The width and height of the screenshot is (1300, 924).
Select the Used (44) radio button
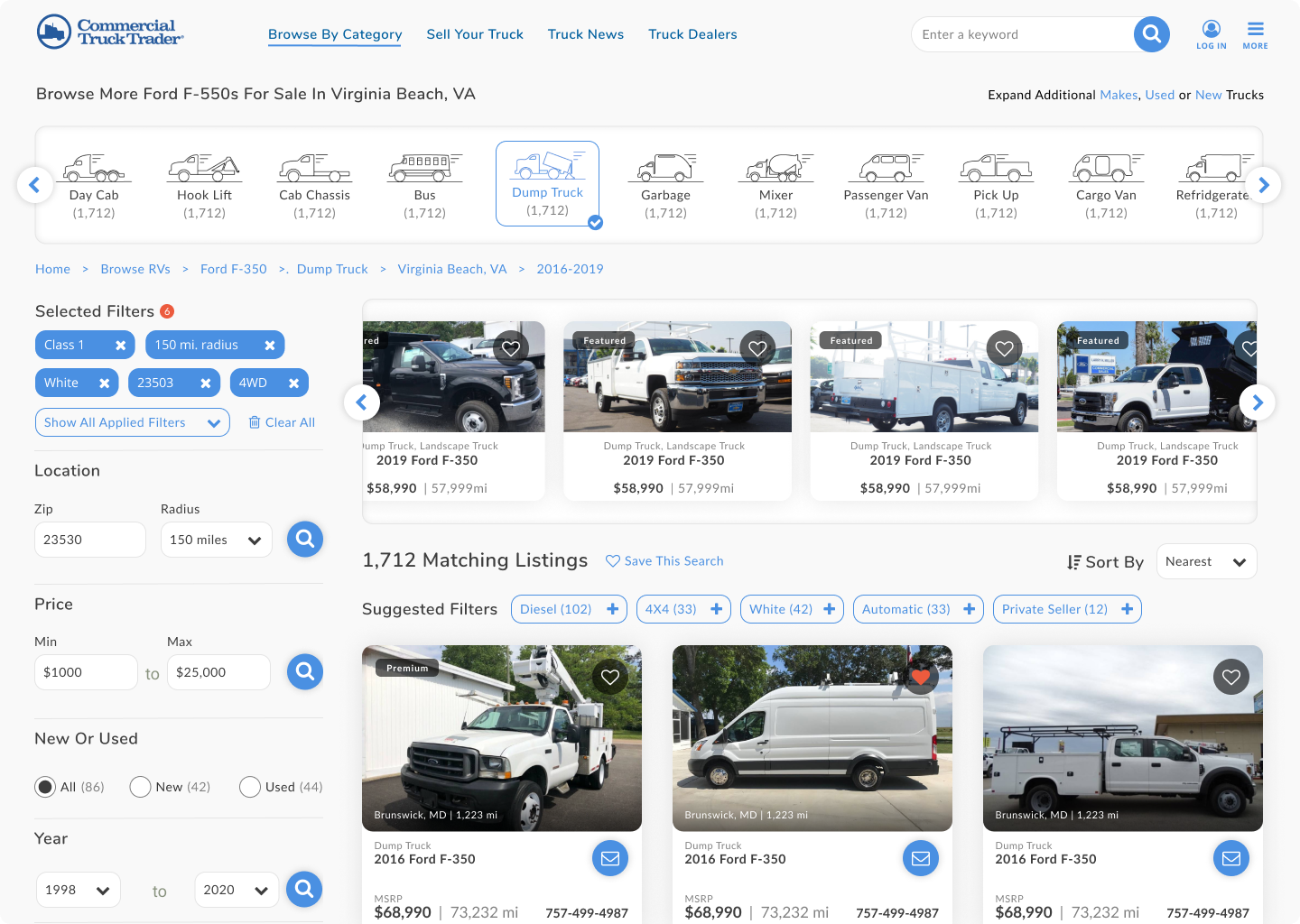250,787
